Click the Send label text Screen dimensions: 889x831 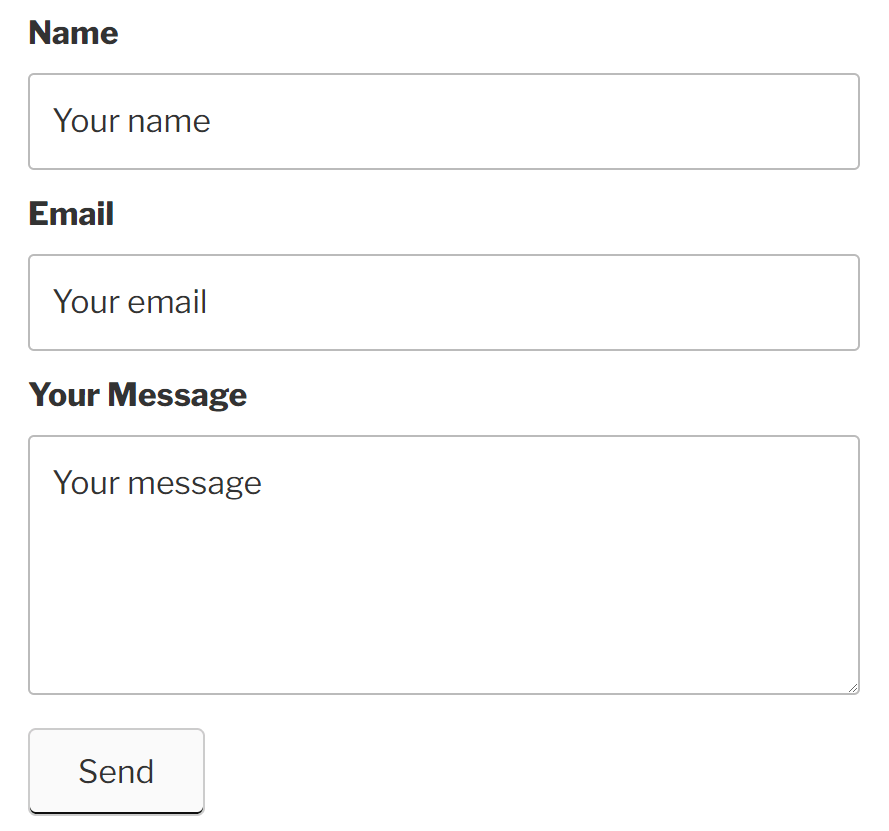116,770
